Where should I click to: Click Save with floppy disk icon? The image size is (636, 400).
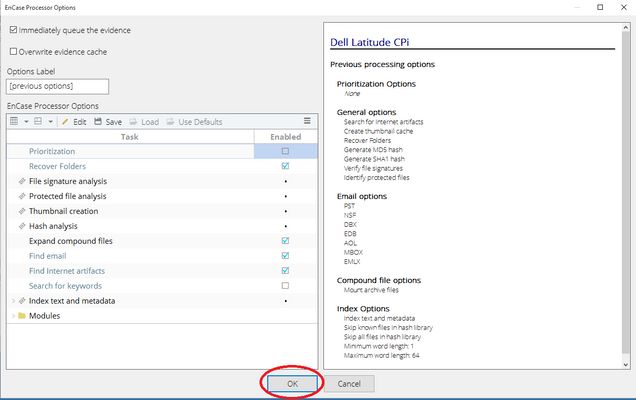(x=107, y=122)
